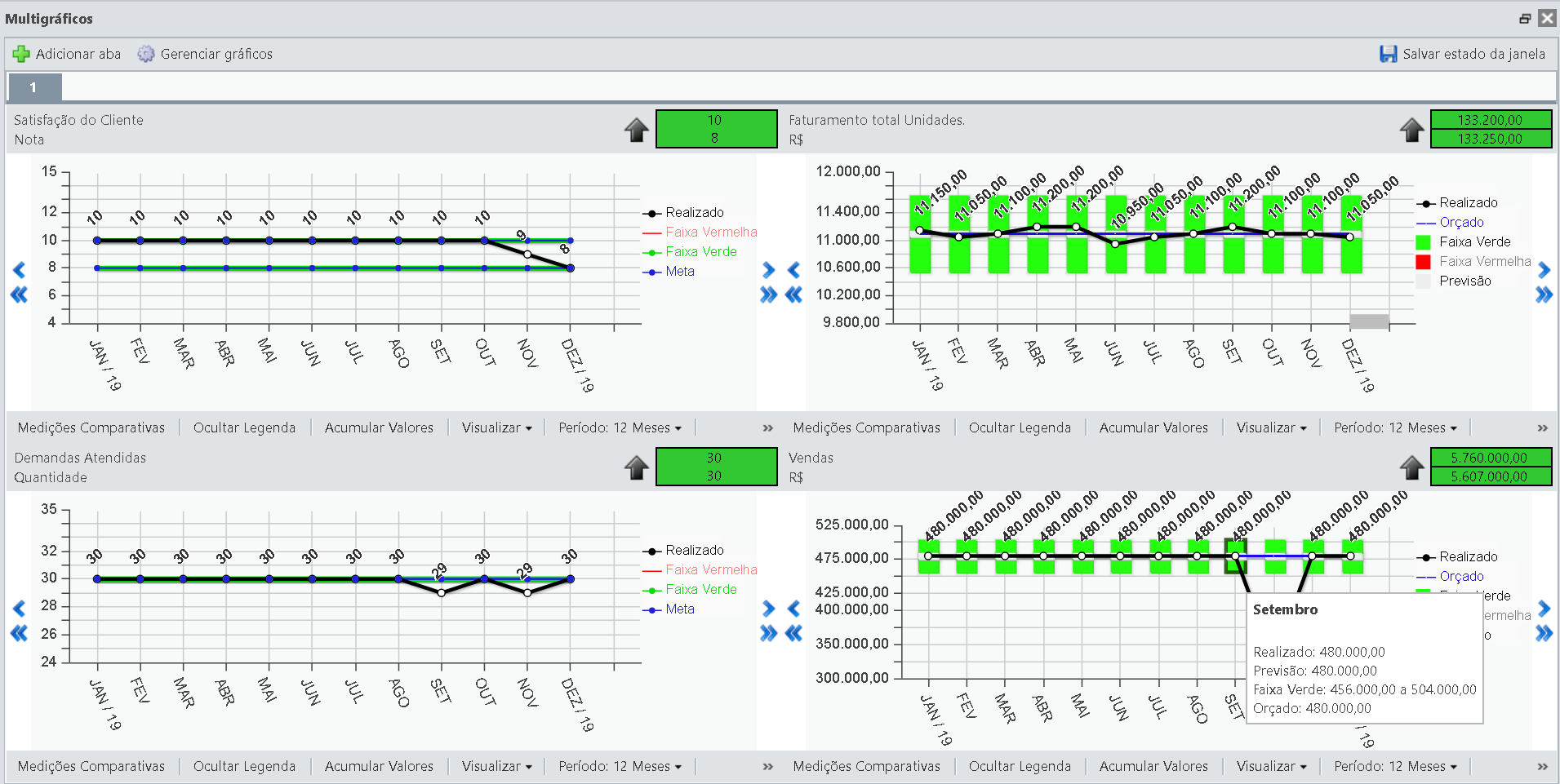The height and width of the screenshot is (784, 1560).
Task: Click single right arrow beside Vendas chart
Action: pyautogui.click(x=1544, y=609)
